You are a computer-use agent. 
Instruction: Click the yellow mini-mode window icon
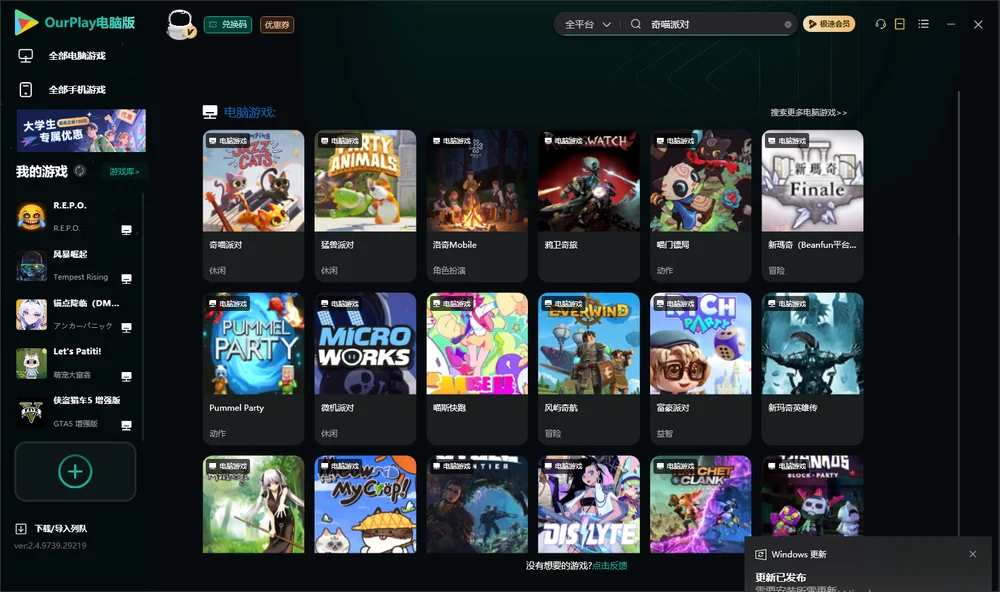tap(899, 24)
